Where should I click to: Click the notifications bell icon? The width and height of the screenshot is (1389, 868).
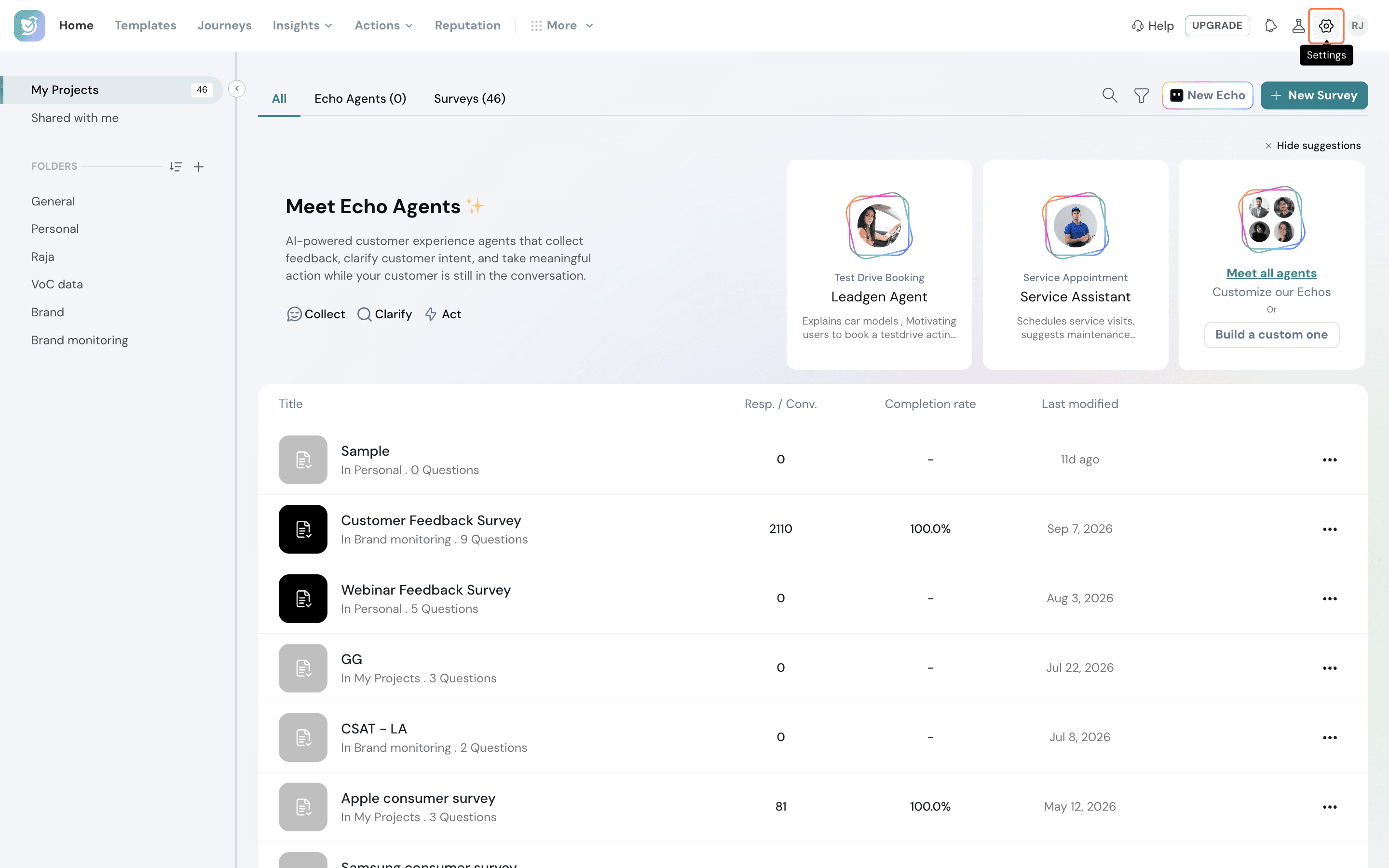click(1270, 26)
